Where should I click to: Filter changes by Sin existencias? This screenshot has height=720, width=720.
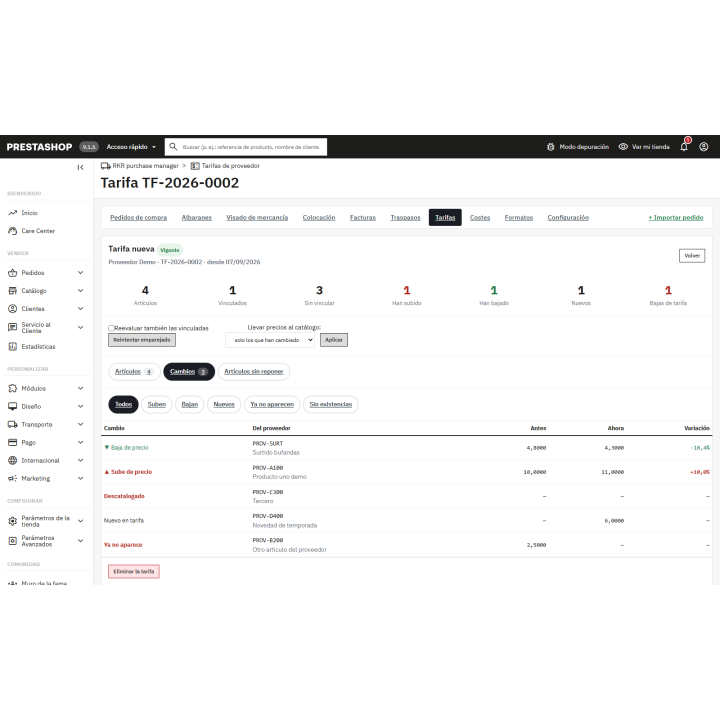[x=331, y=405]
